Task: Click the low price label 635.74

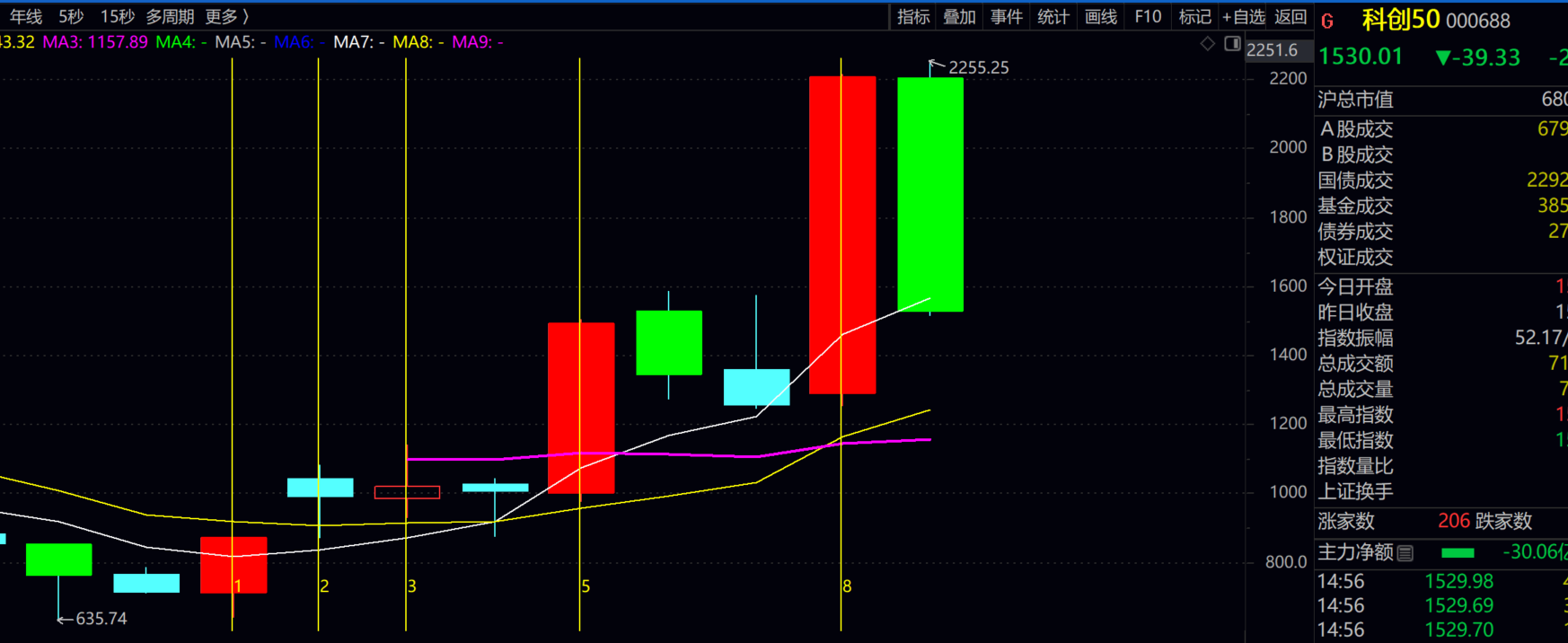Action: coord(101,619)
